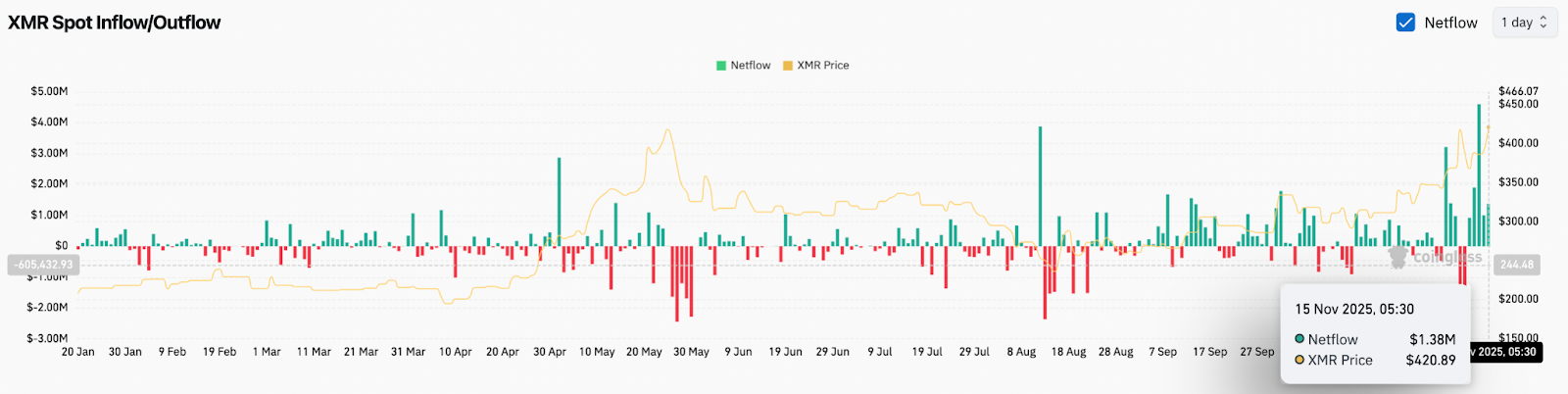This screenshot has height=394, width=1568.
Task: Click the black crosshair date label
Action: [x=1505, y=352]
